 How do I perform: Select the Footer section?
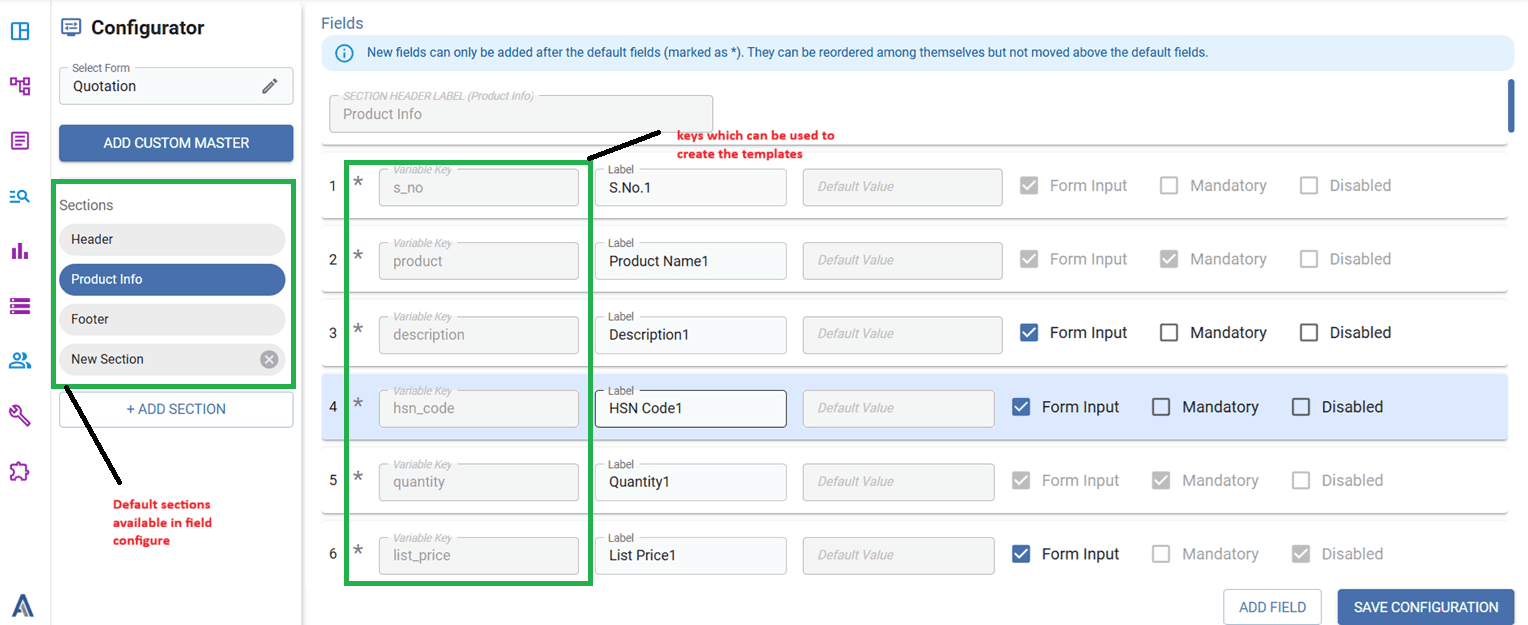(x=172, y=319)
